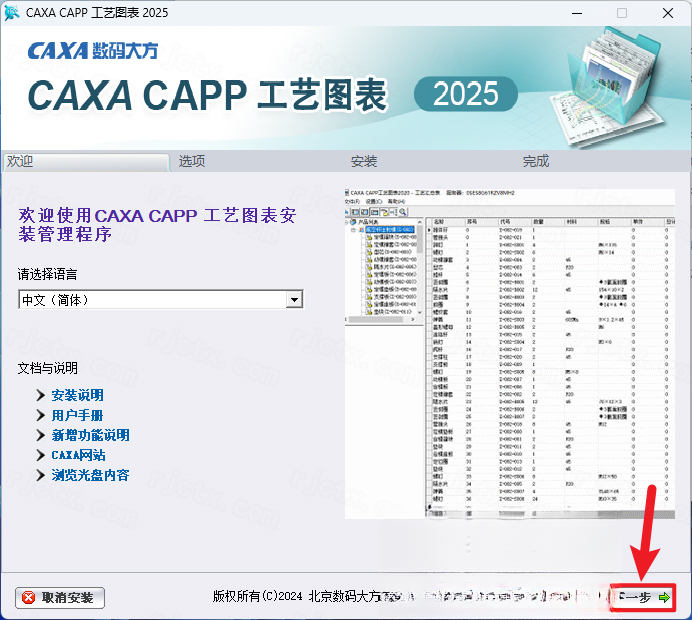Minimize the CAXA CAPP installer window
The image size is (692, 620).
(577, 13)
